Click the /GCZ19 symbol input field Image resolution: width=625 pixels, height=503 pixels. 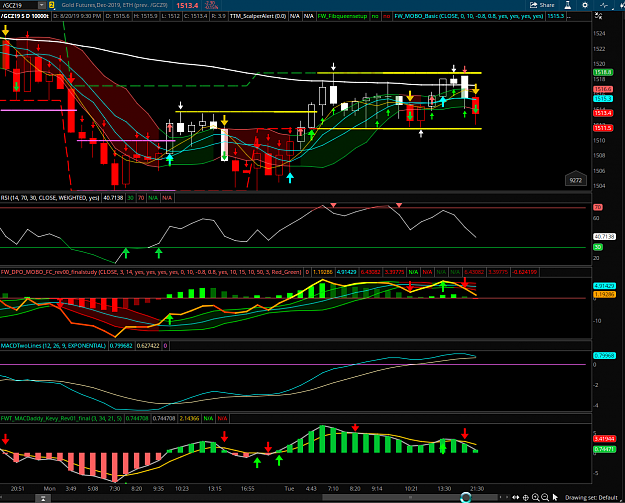click(x=19, y=5)
